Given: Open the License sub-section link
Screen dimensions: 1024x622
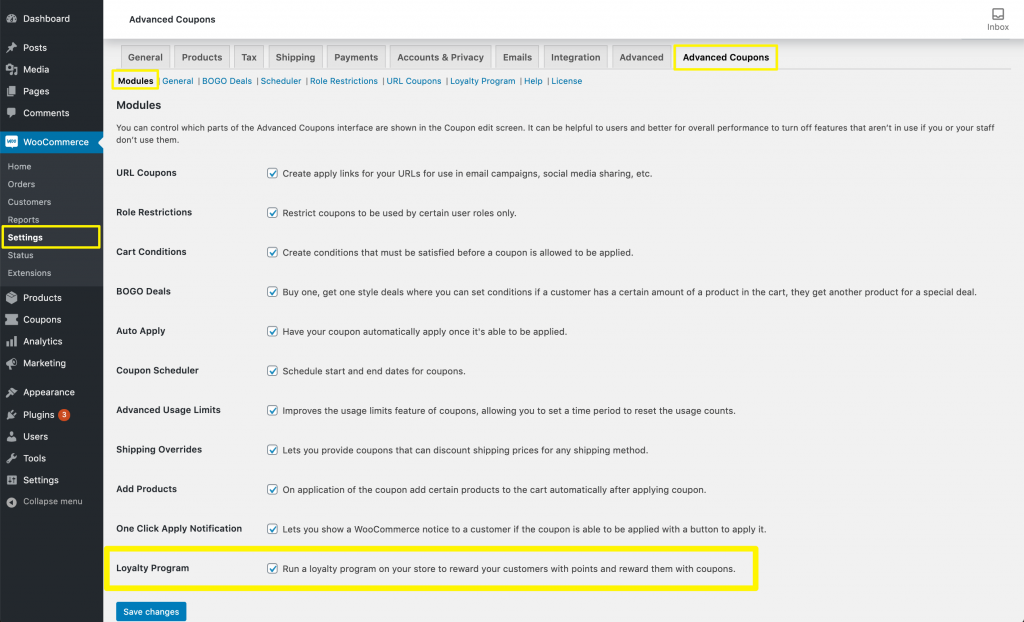Looking at the screenshot, I should [x=566, y=81].
